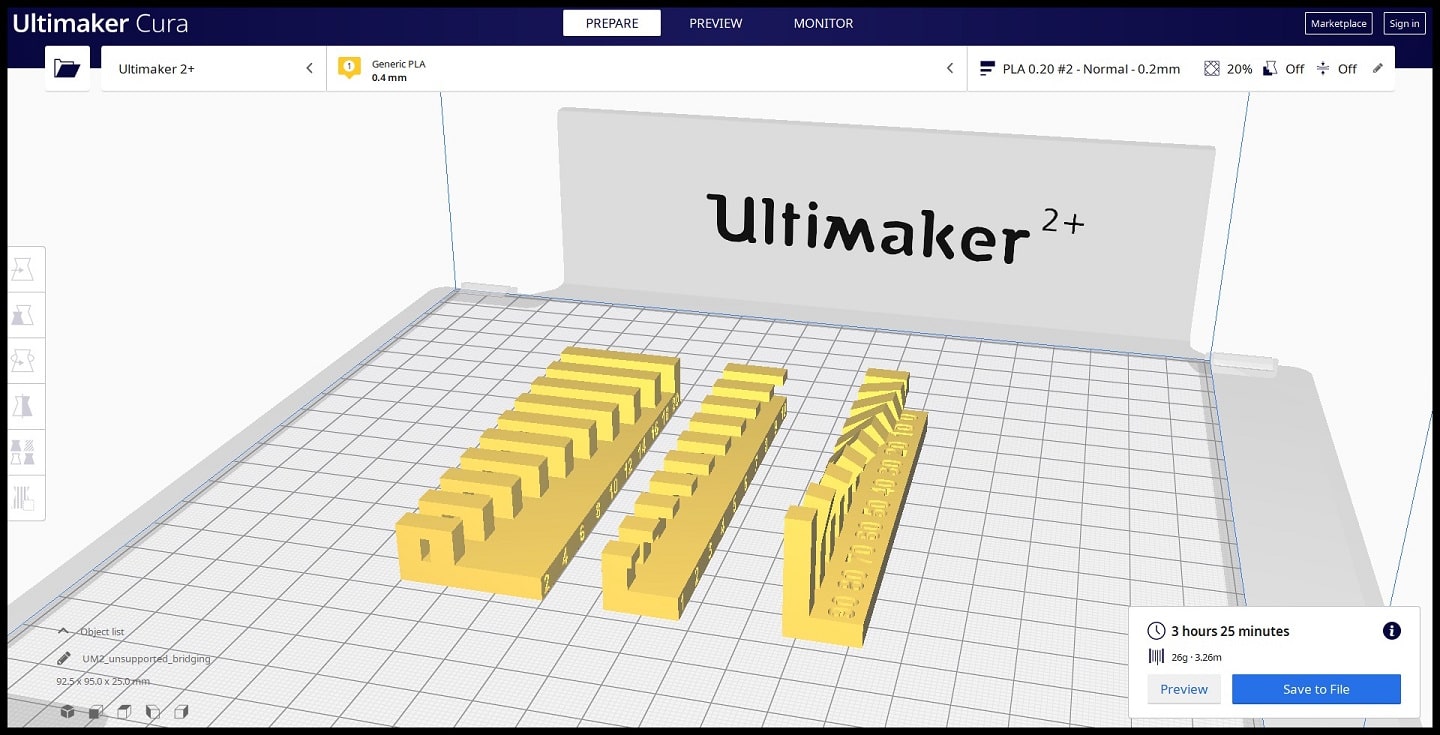Viewport: 1440px width, 735px height.
Task: Switch to the left side view cube icon
Action: pyautogui.click(x=153, y=712)
